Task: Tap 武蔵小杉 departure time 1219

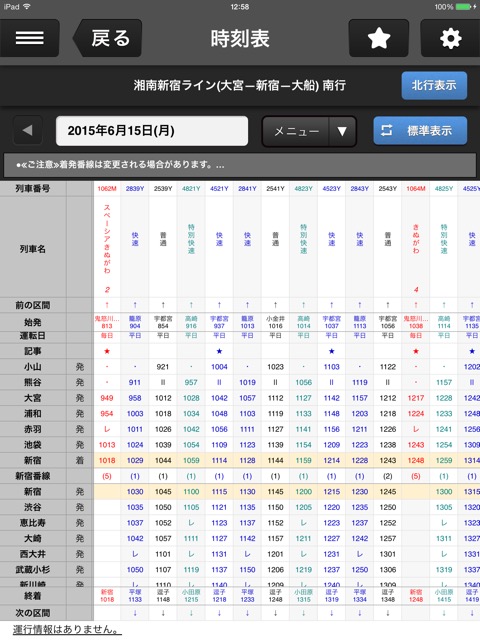Action: click(x=304, y=569)
